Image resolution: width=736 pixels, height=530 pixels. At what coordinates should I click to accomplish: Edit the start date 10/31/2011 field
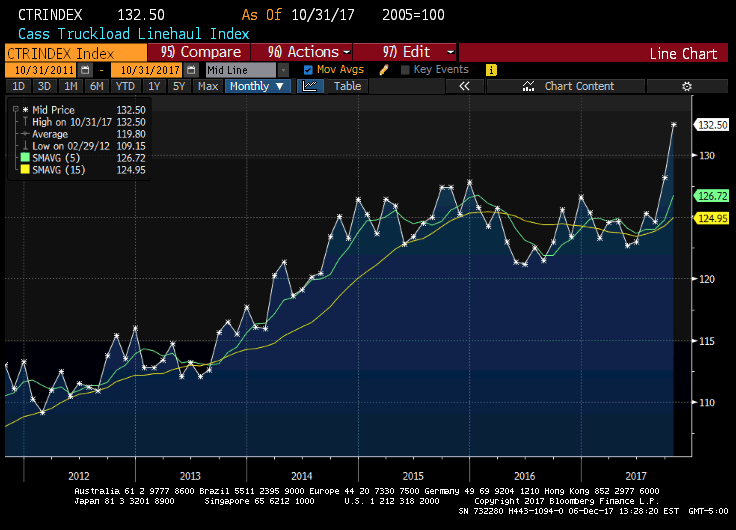tap(42, 70)
